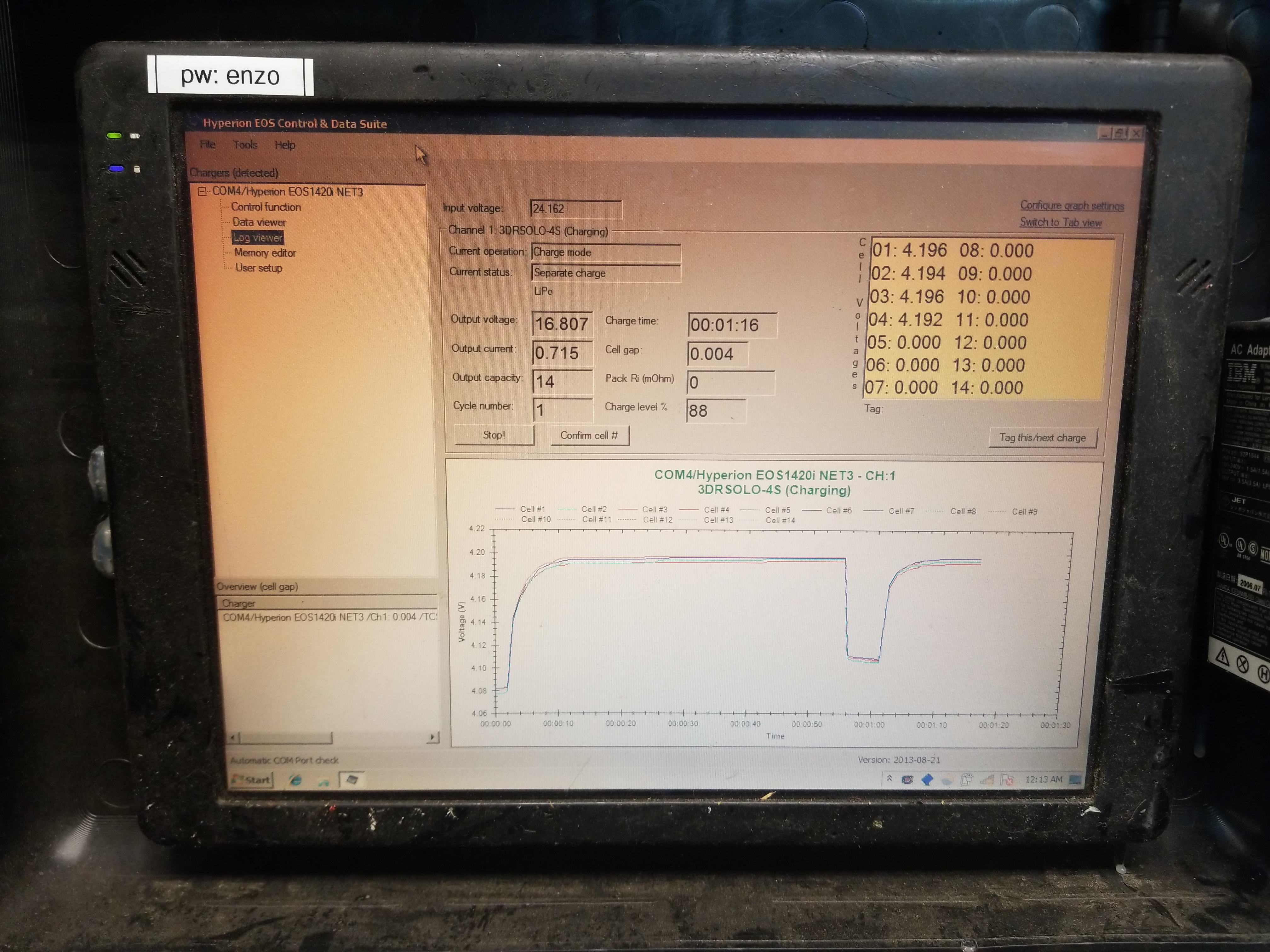Open Control function in charger tree
1270x952 pixels.
[266, 207]
